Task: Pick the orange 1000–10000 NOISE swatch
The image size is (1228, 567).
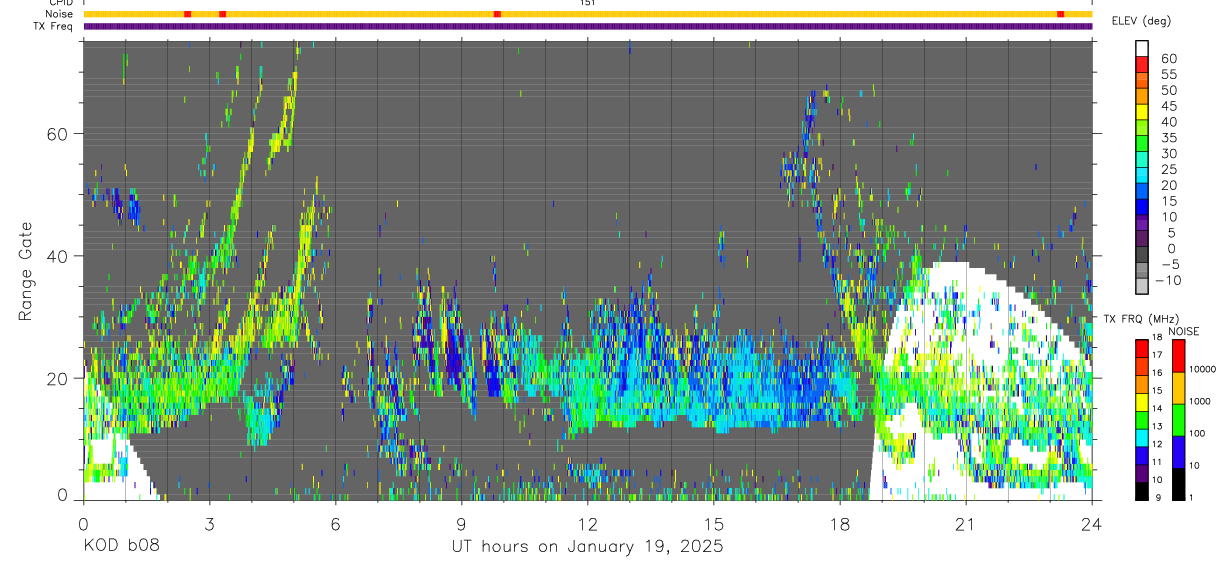Action: (x=1179, y=388)
